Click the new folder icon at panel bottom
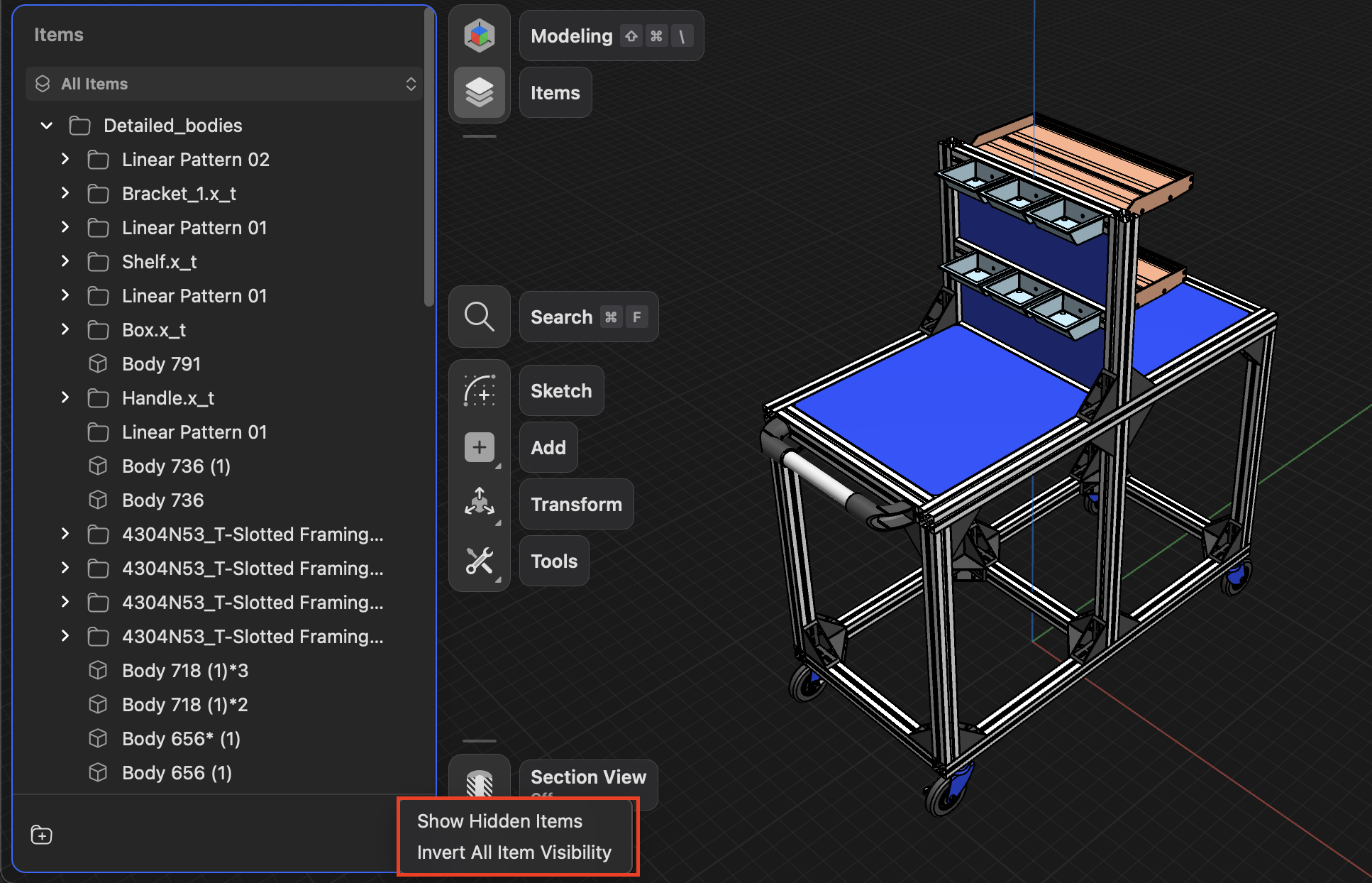 [x=42, y=835]
